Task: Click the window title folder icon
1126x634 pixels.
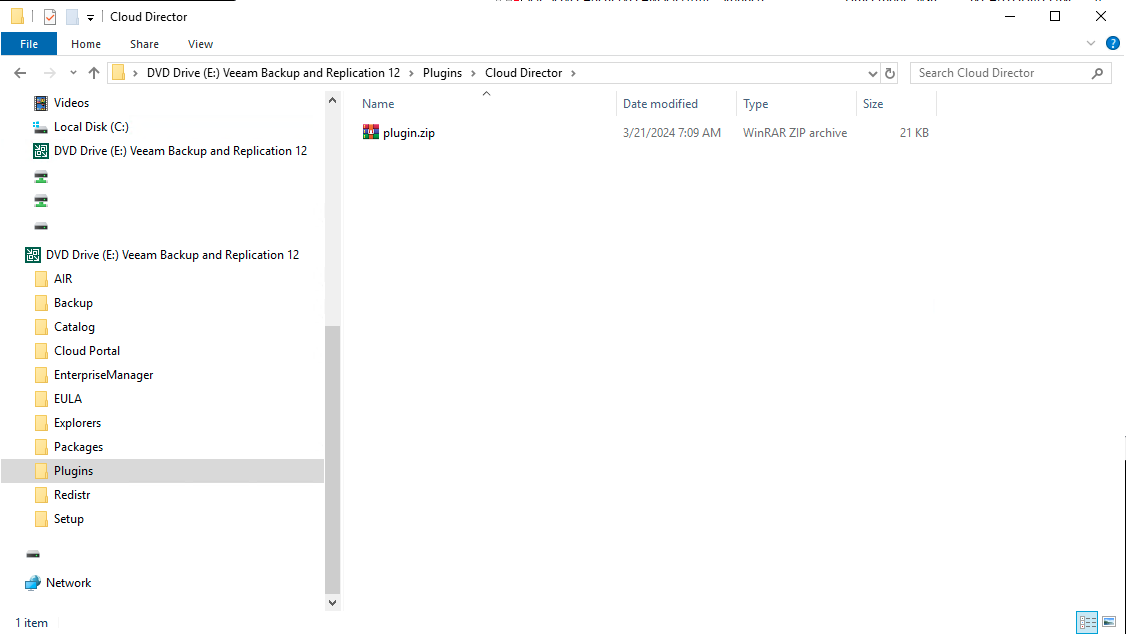Action: [x=17, y=17]
